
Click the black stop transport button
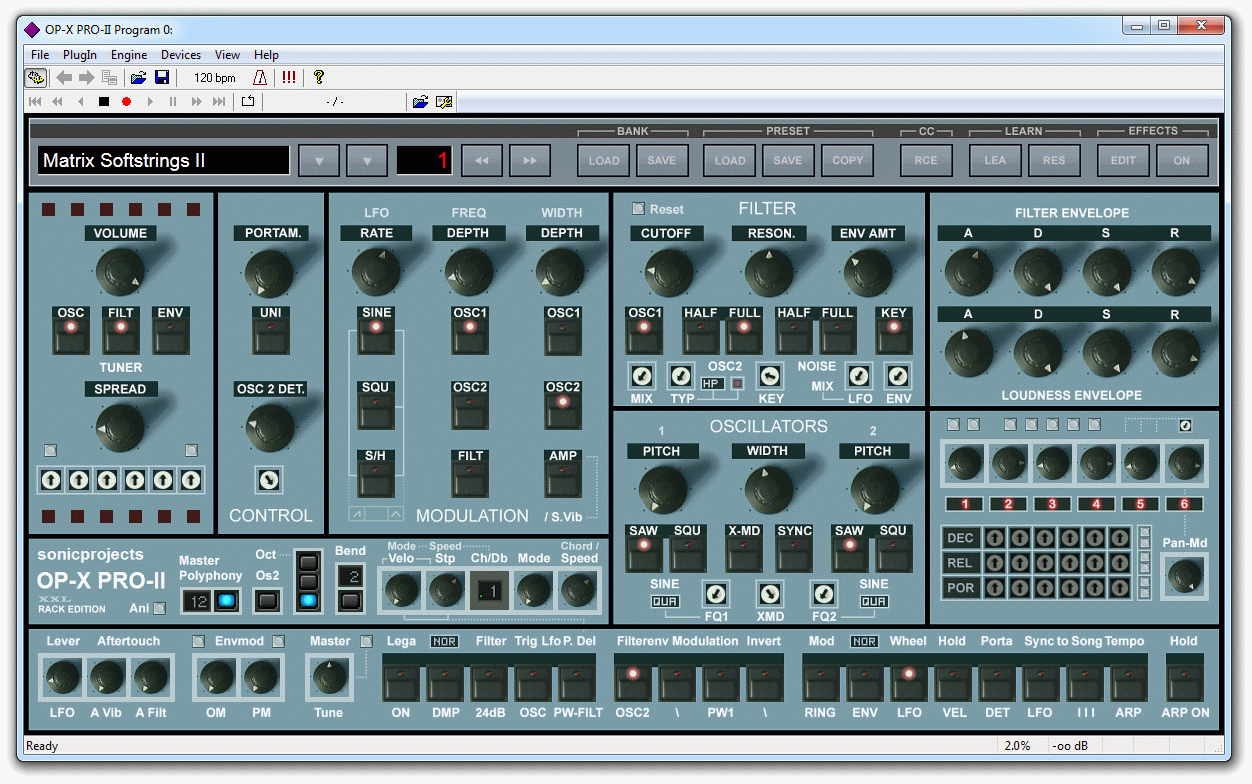[x=104, y=101]
